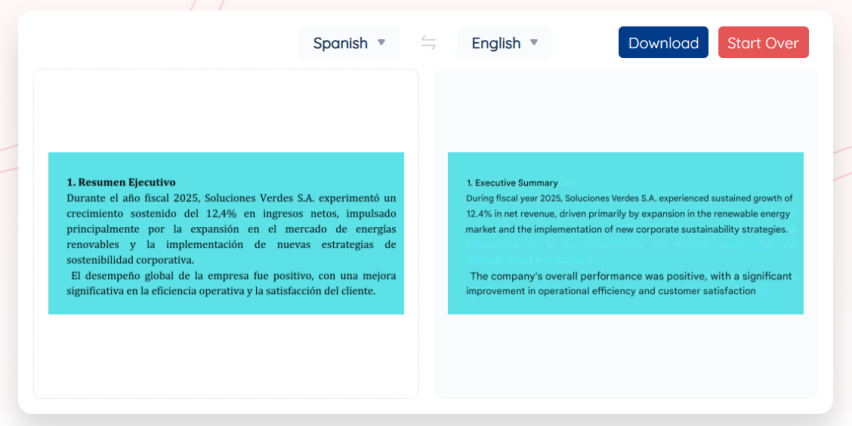This screenshot has width=852, height=426.
Task: Click blank area above the Spanish document
Action: coord(226,110)
